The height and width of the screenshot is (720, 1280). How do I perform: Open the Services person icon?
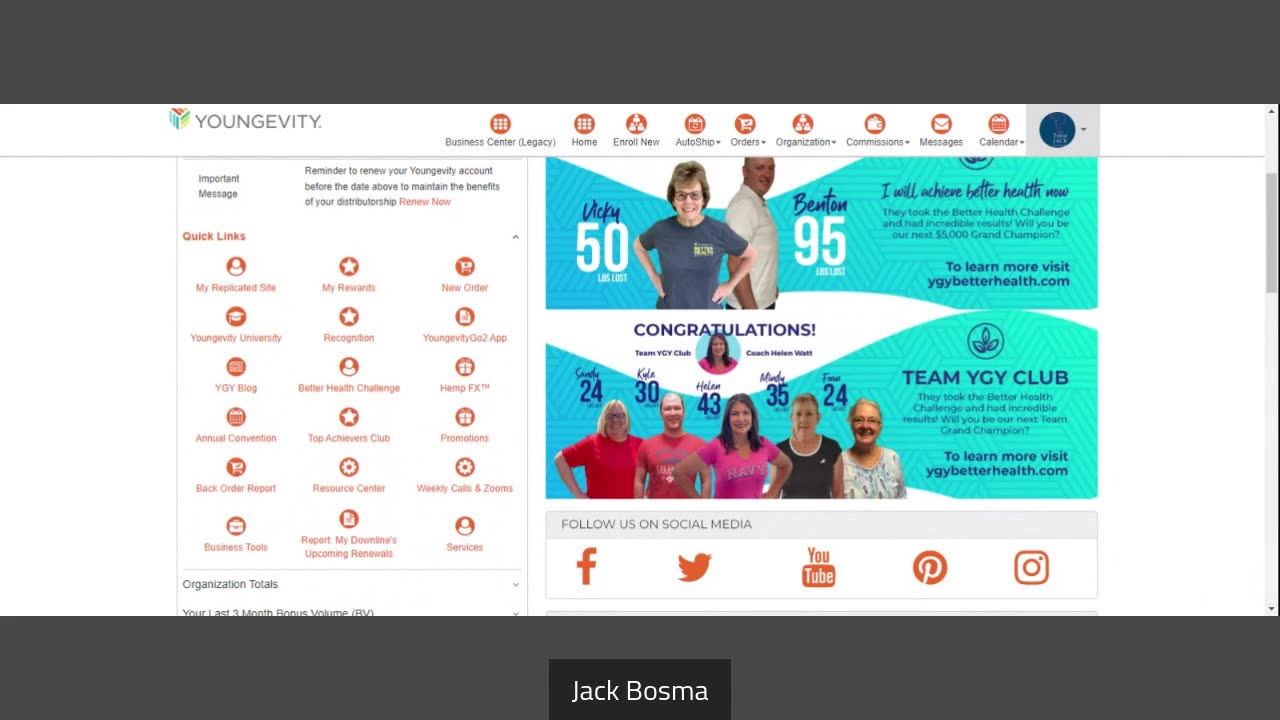click(465, 526)
